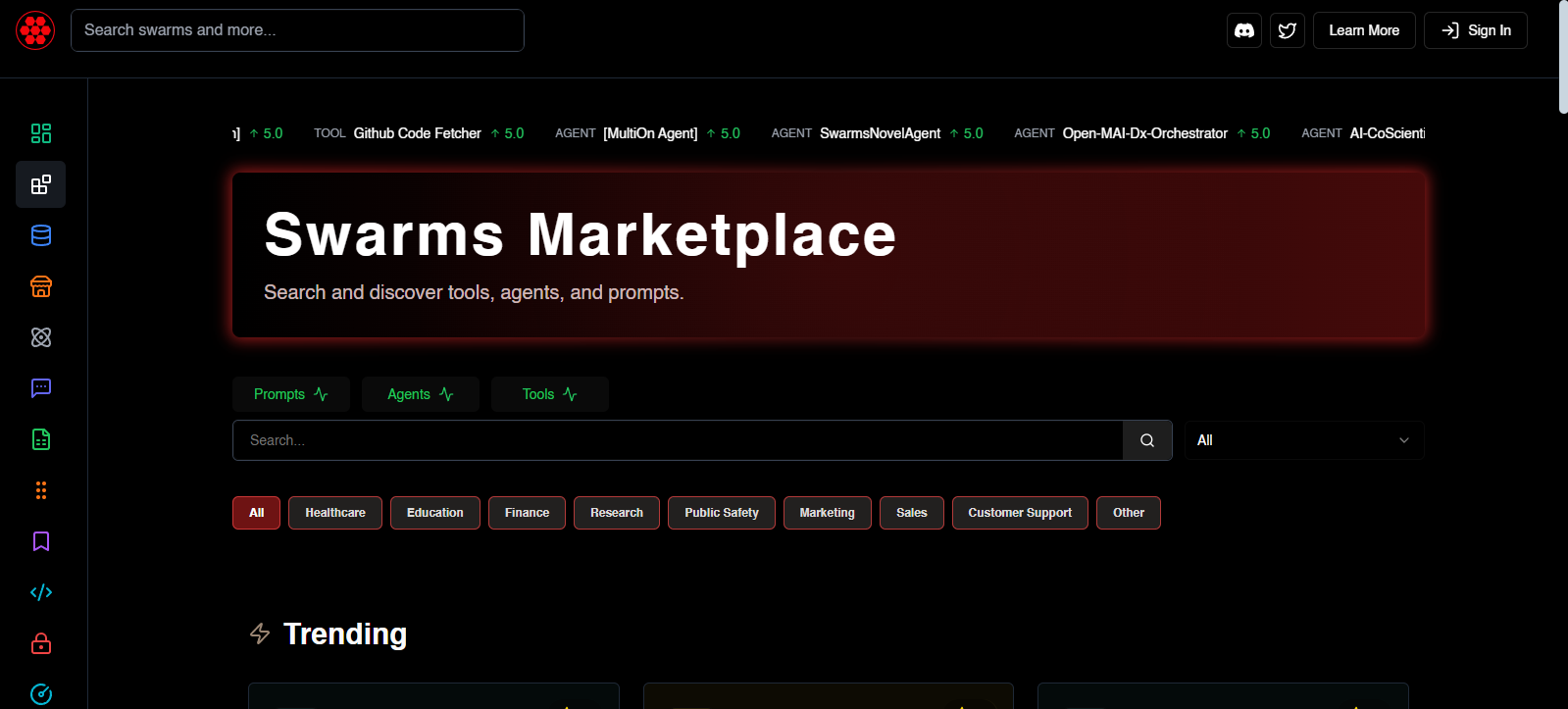Open the chat bubble sidebar icon
Viewport: 1568px width, 709px height.
click(41, 388)
